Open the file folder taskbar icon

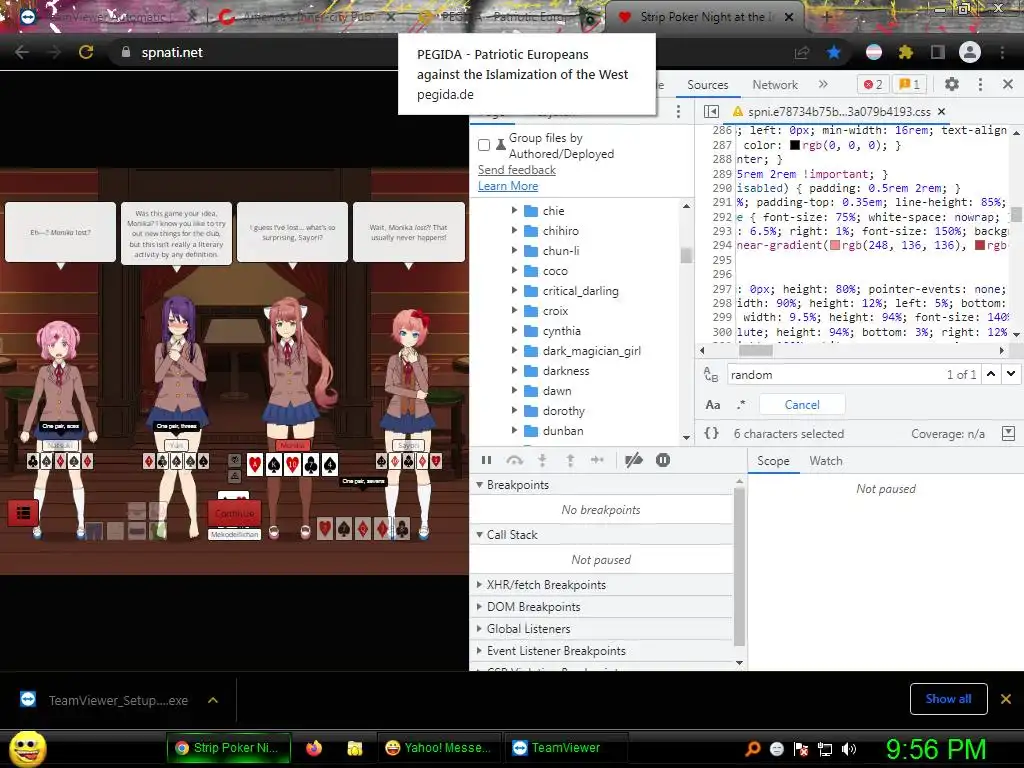click(x=355, y=748)
